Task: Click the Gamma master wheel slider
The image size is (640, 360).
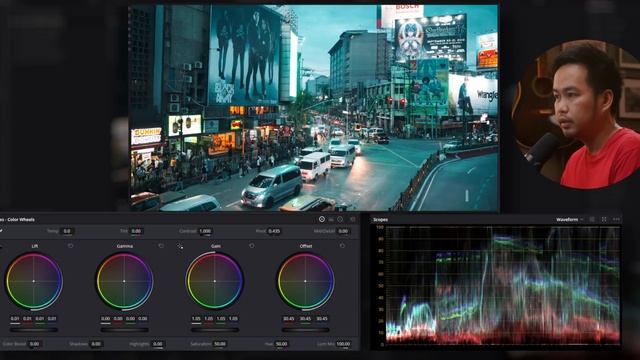Action: pos(124,330)
